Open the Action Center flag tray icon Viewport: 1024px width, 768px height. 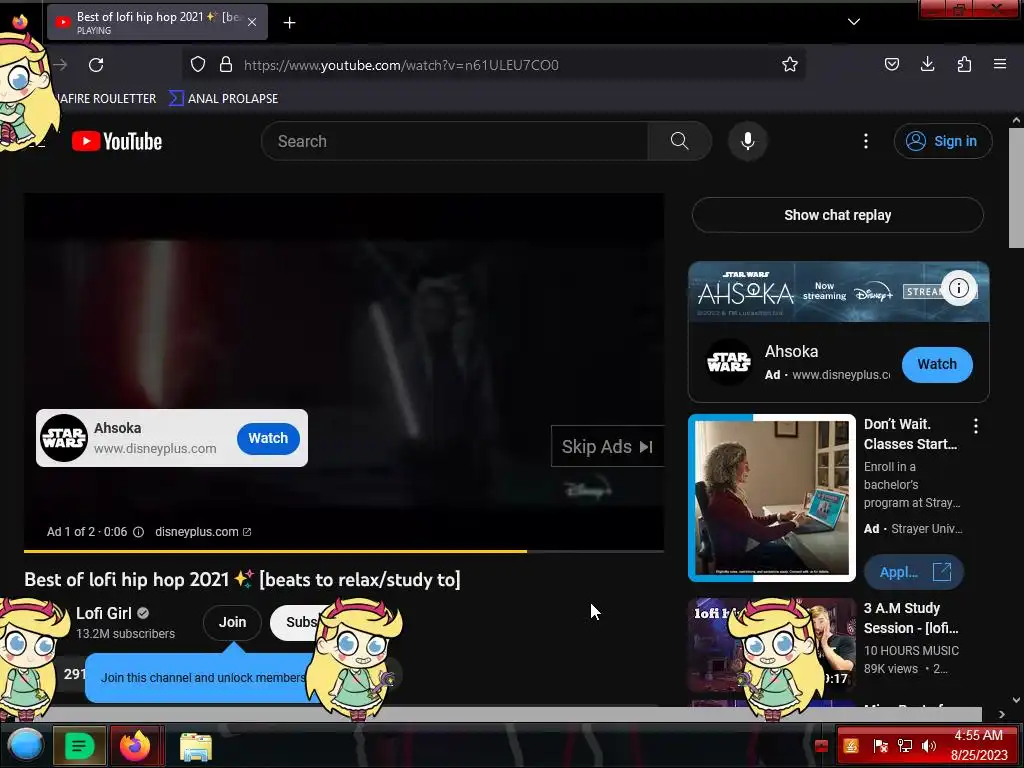pyautogui.click(x=880, y=746)
